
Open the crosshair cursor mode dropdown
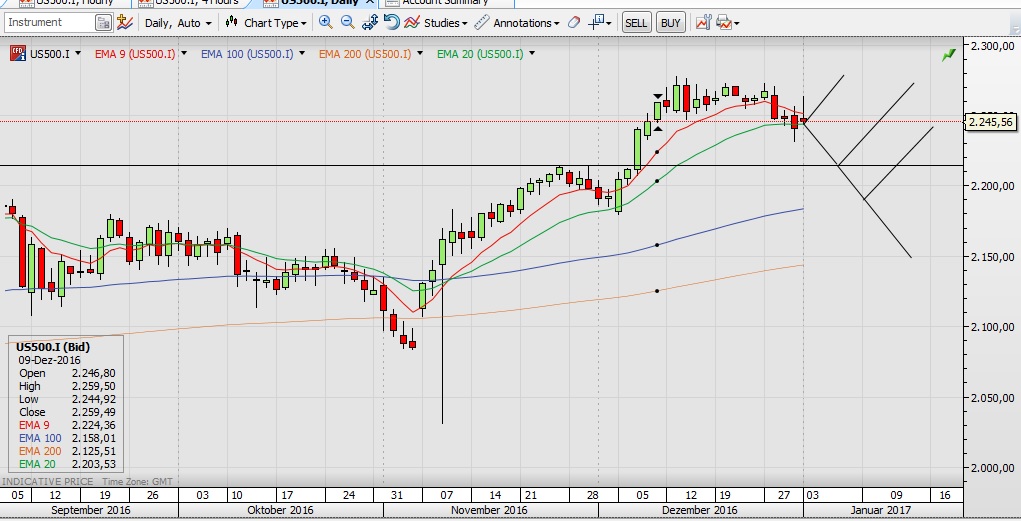tap(600, 23)
